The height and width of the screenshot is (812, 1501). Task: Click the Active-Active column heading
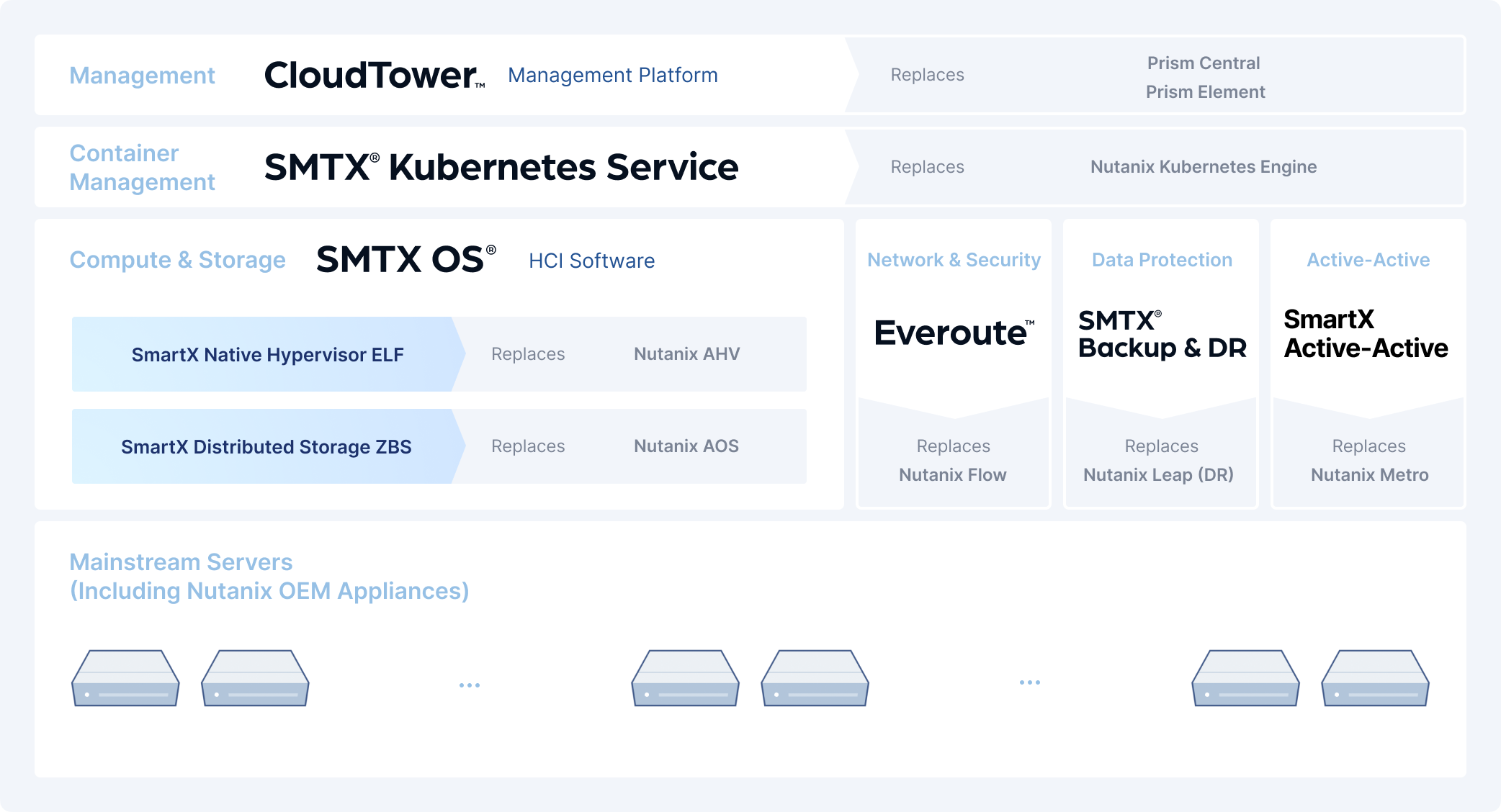tap(1368, 260)
